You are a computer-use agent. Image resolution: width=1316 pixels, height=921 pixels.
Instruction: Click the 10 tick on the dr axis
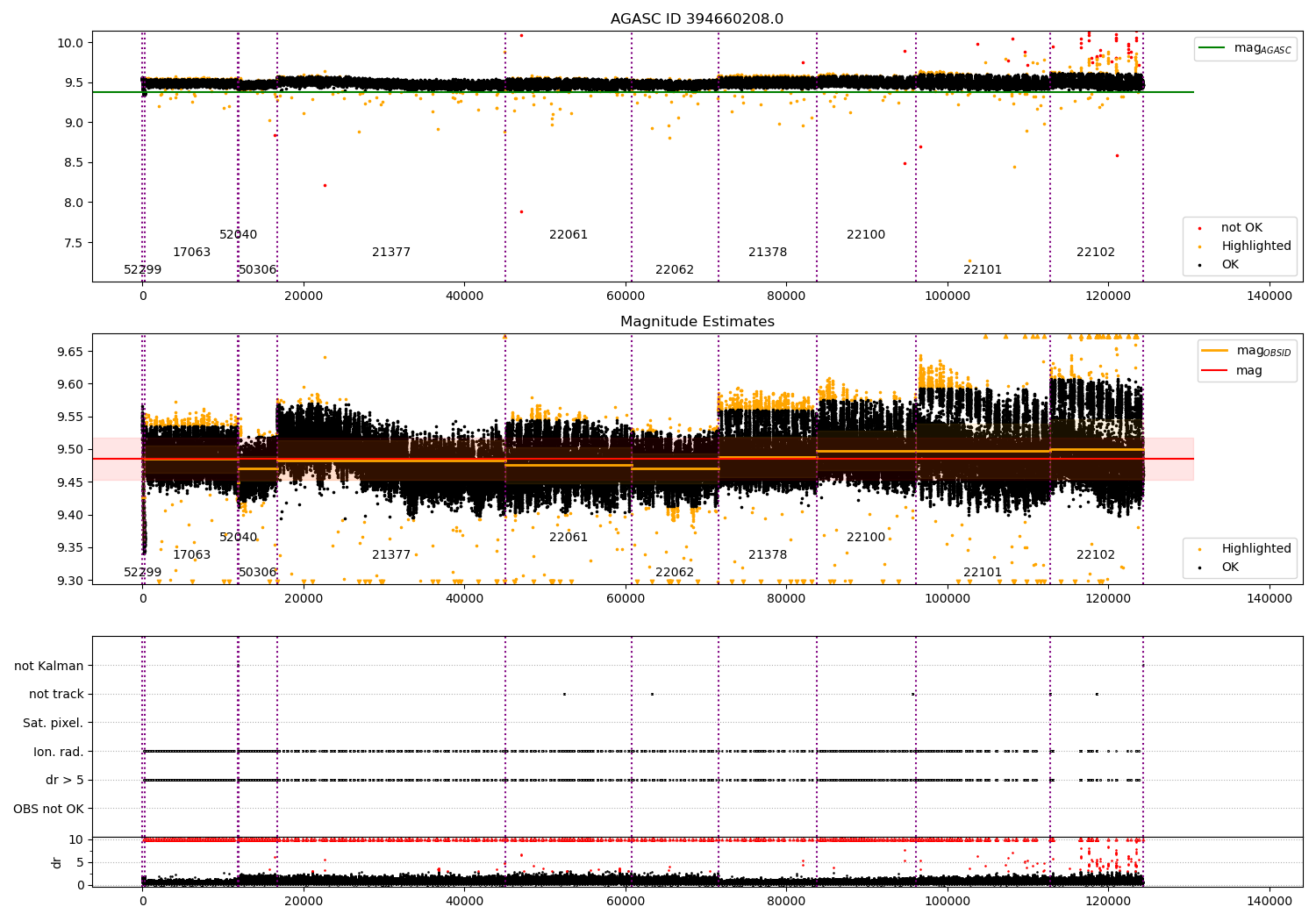[x=76, y=839]
